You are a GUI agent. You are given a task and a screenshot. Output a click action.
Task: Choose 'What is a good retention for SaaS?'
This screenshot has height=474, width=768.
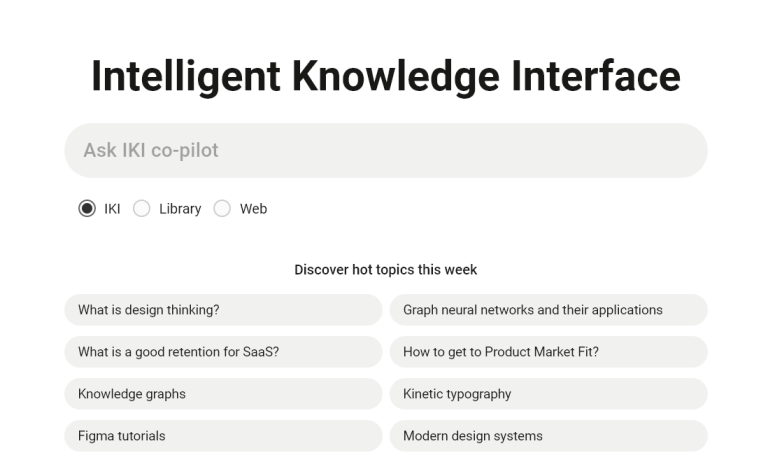pos(223,352)
